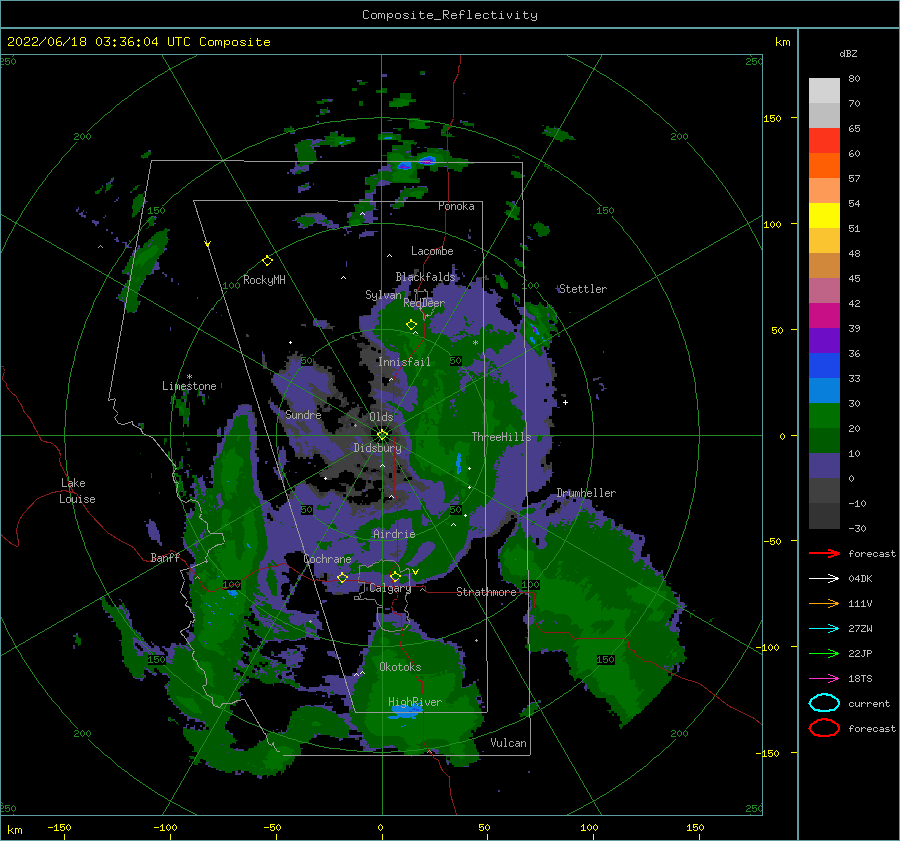Click the dBZ legend heading
The image size is (900, 841).
pos(848,53)
